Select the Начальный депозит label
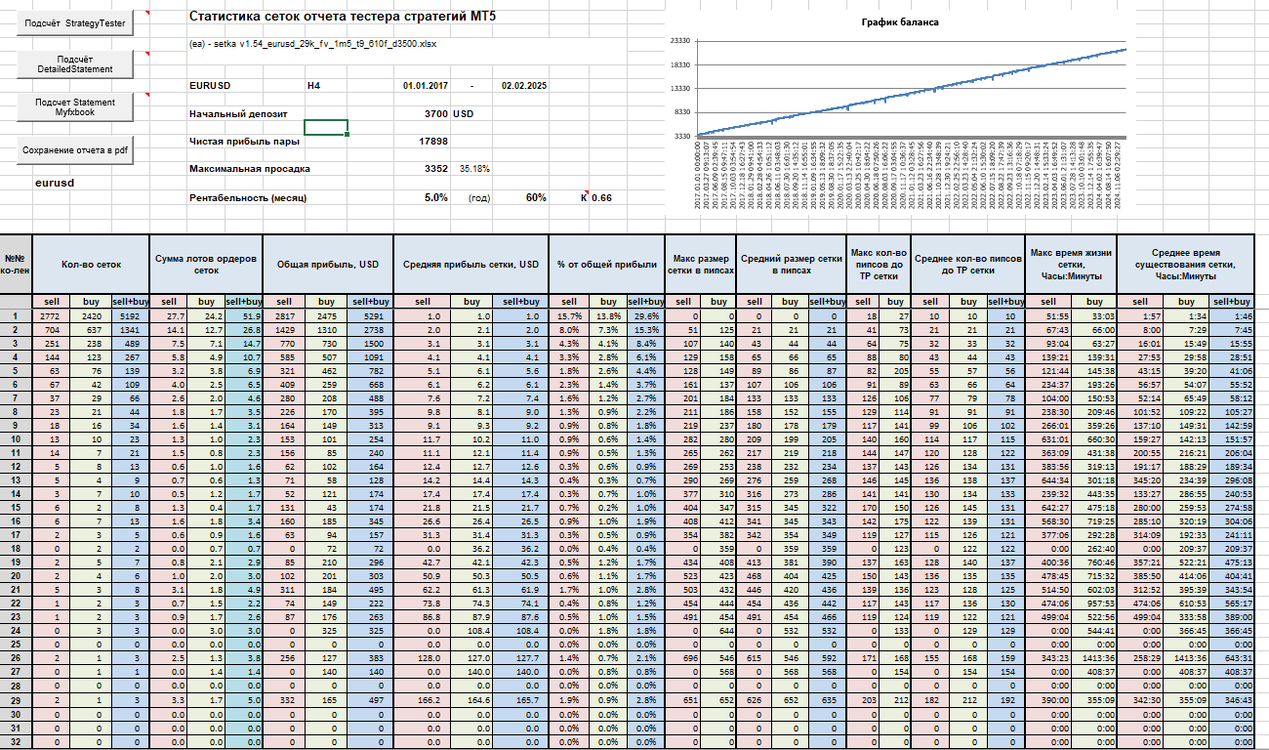The height and width of the screenshot is (750, 1269). pos(237,114)
